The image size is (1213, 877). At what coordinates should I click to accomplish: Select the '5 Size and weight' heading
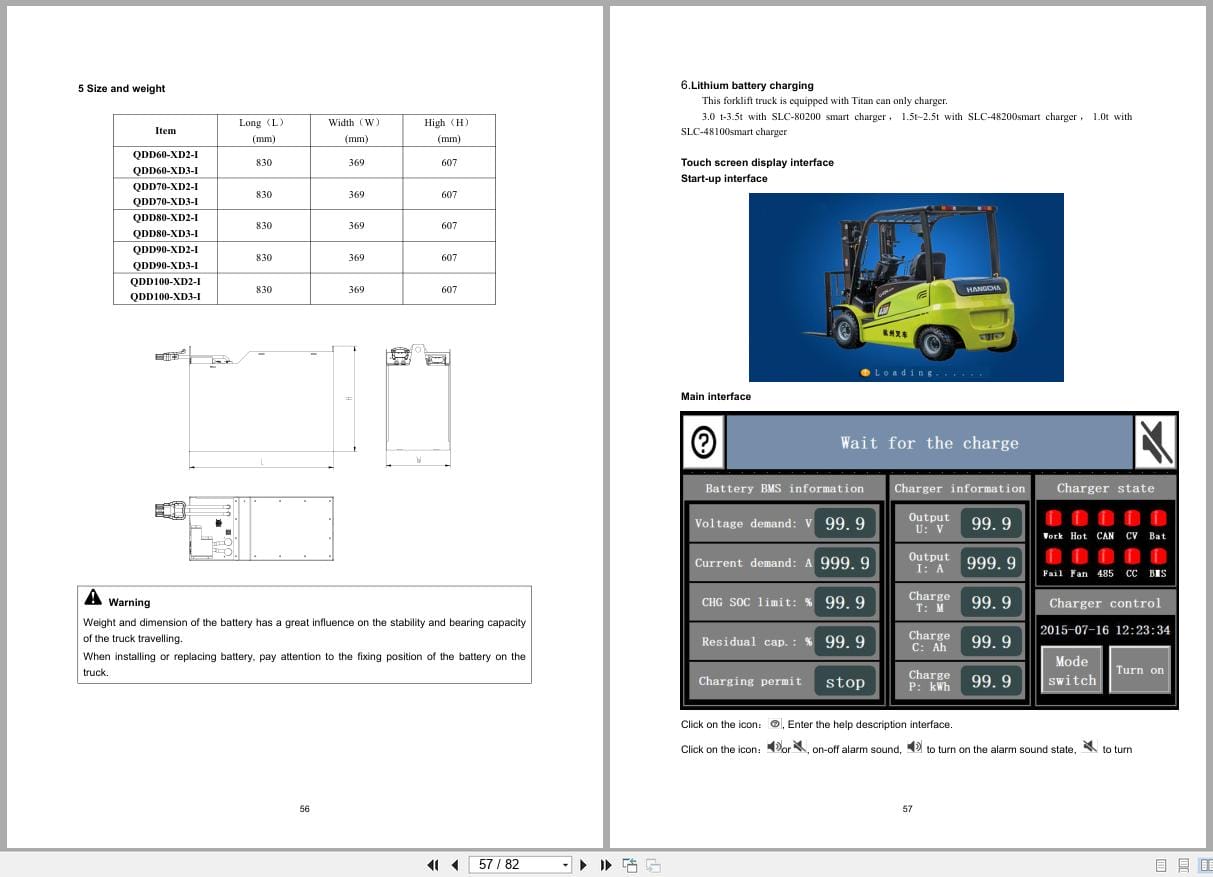121,89
